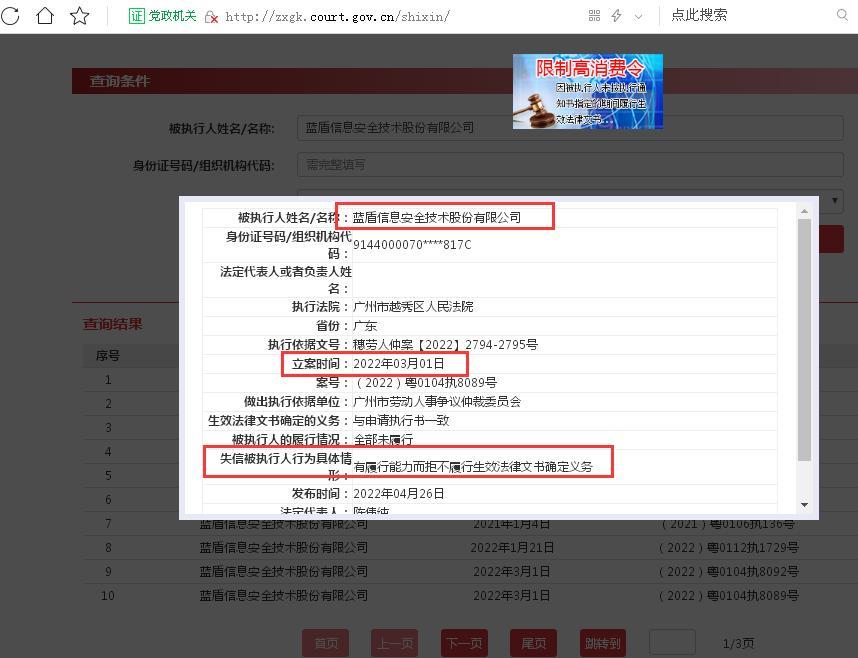This screenshot has height=658, width=858.
Task: Click the detail popup scrollbar thumb
Action: coord(804,339)
